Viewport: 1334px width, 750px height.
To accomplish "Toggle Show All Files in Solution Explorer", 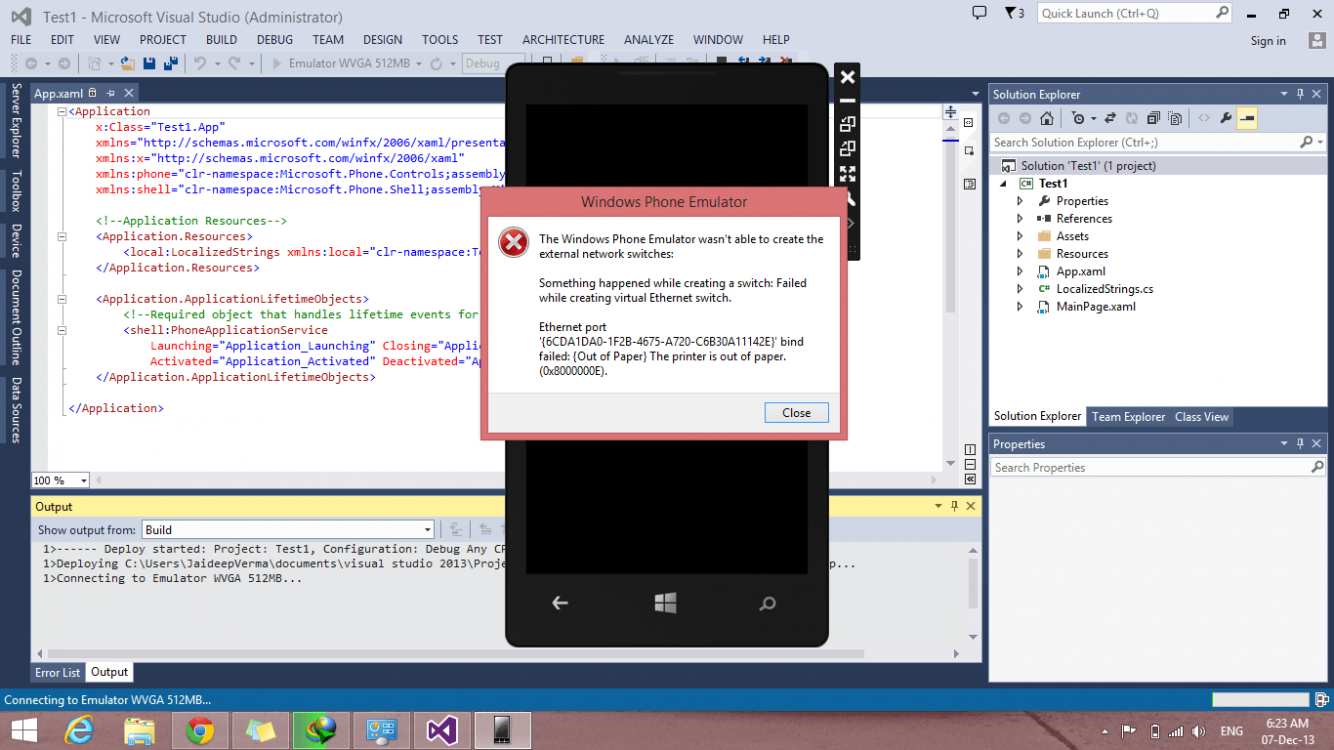I will pos(1174,118).
